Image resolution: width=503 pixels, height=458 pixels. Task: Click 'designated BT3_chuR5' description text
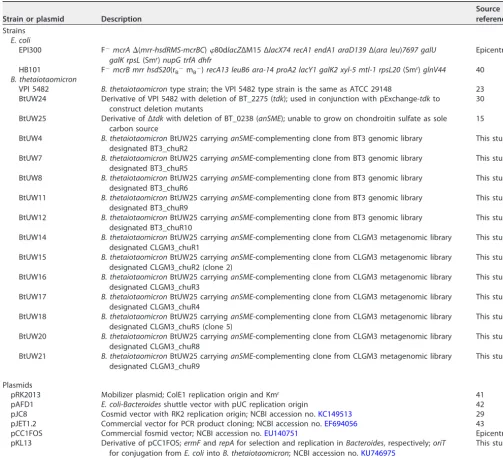coord(148,168)
